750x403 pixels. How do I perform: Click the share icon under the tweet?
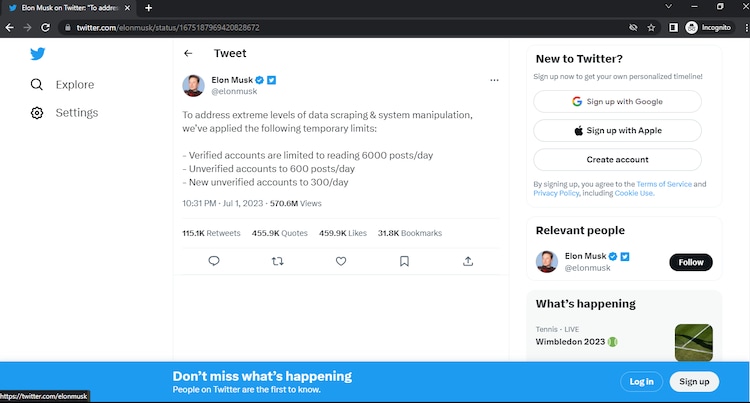point(468,261)
